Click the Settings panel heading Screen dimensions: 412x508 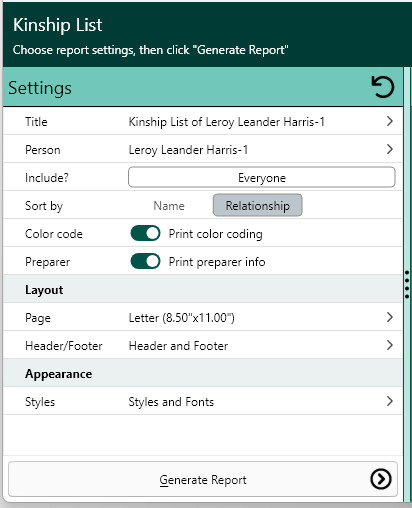[40, 88]
